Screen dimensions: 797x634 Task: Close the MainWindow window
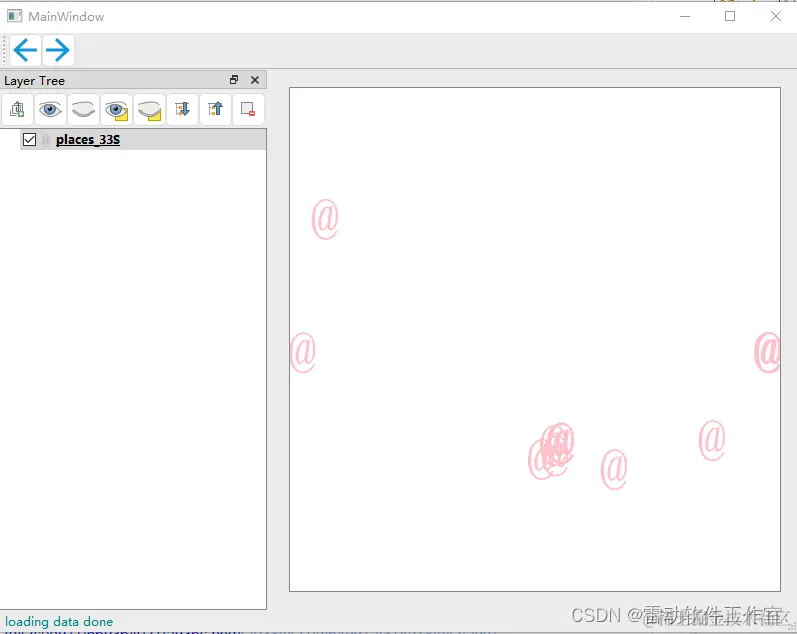776,16
